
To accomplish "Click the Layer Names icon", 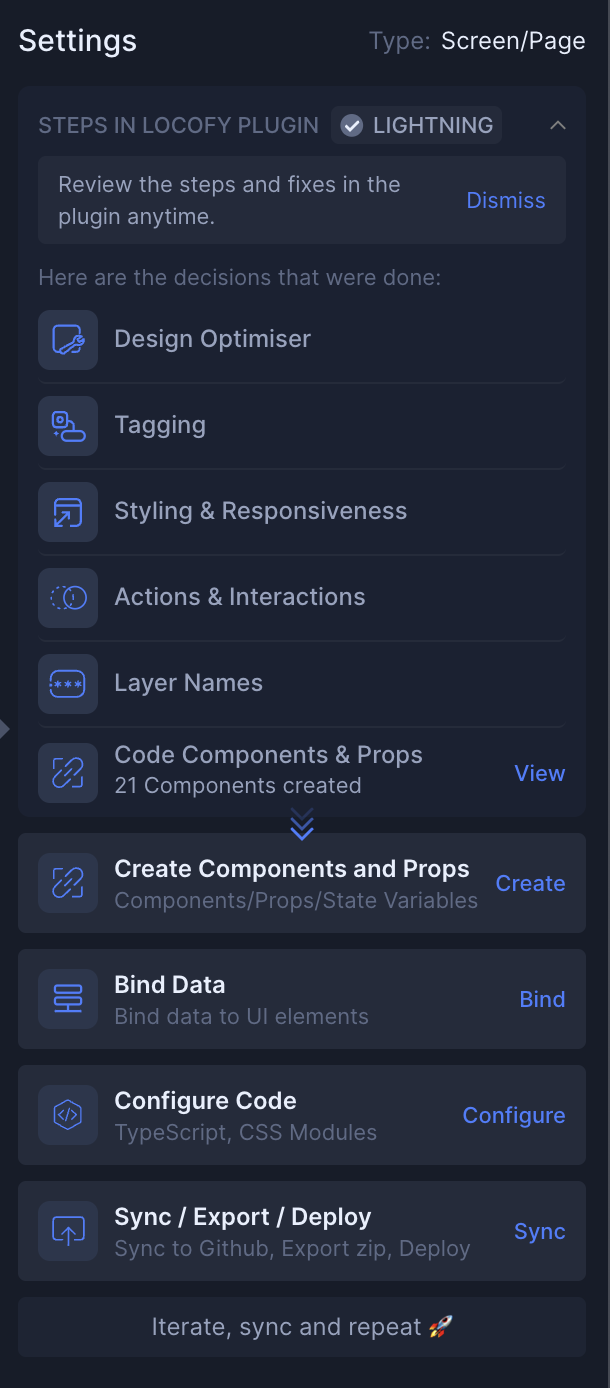I will point(68,684).
